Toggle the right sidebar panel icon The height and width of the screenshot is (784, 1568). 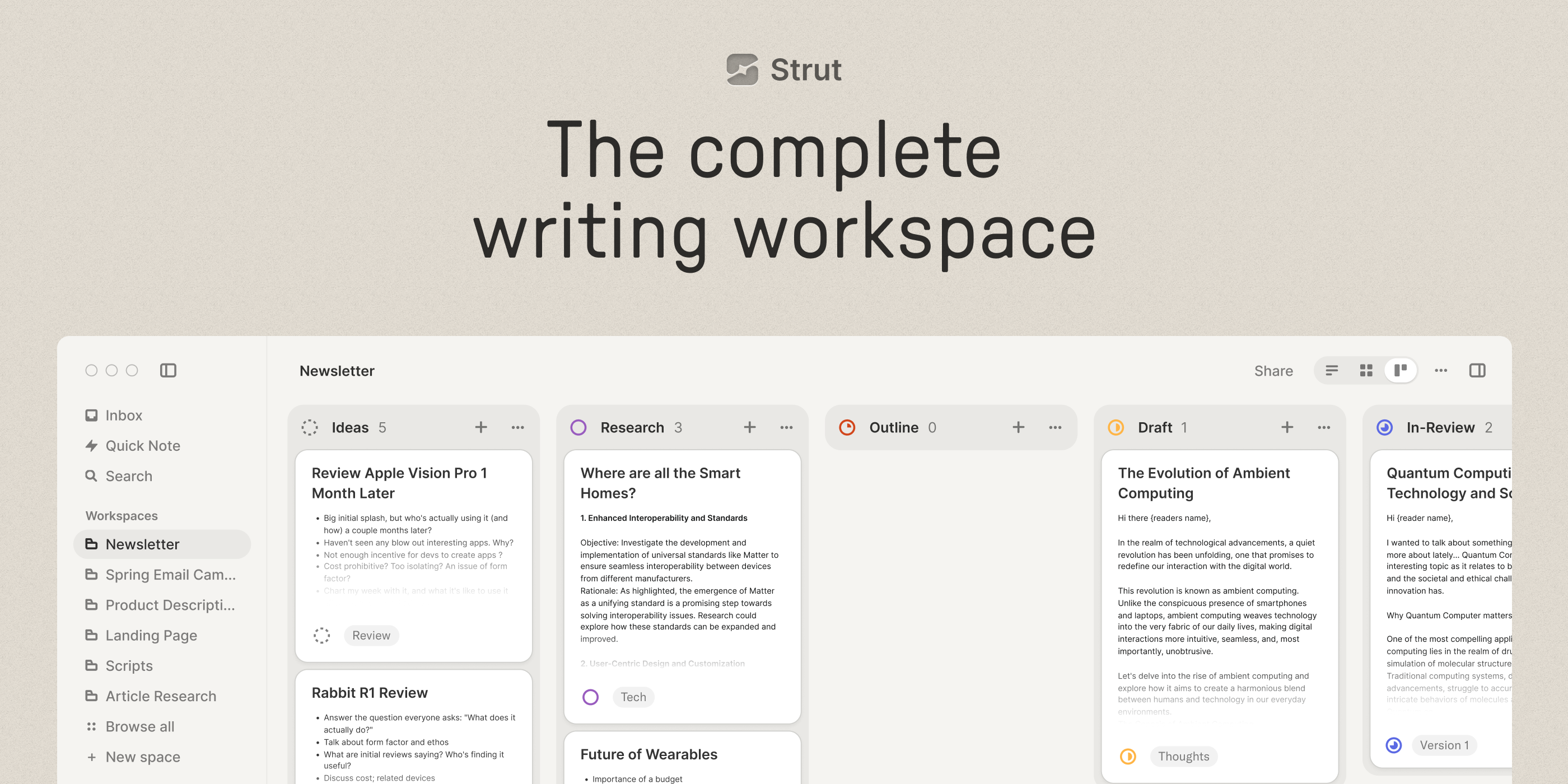tap(1477, 370)
